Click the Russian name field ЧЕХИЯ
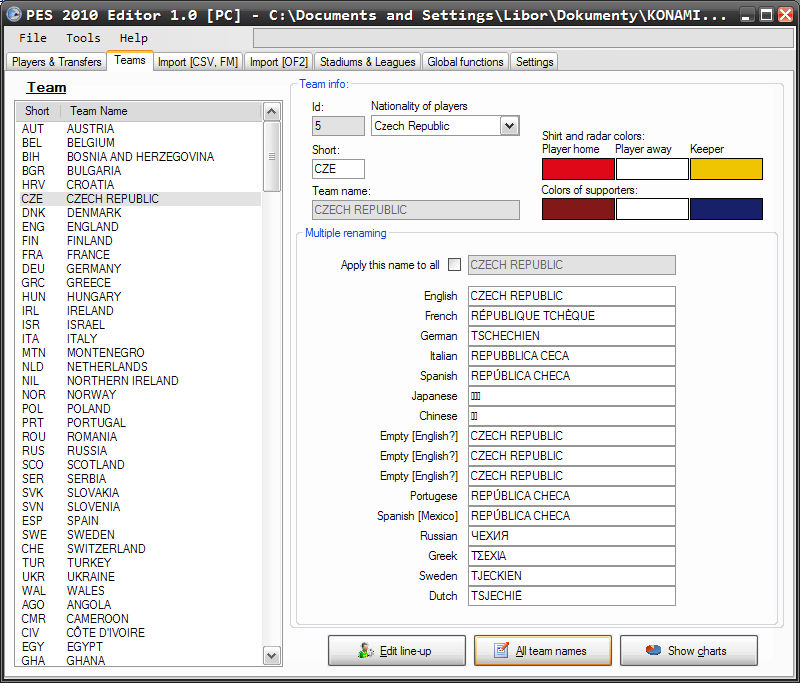This screenshot has width=800, height=683. coord(571,536)
